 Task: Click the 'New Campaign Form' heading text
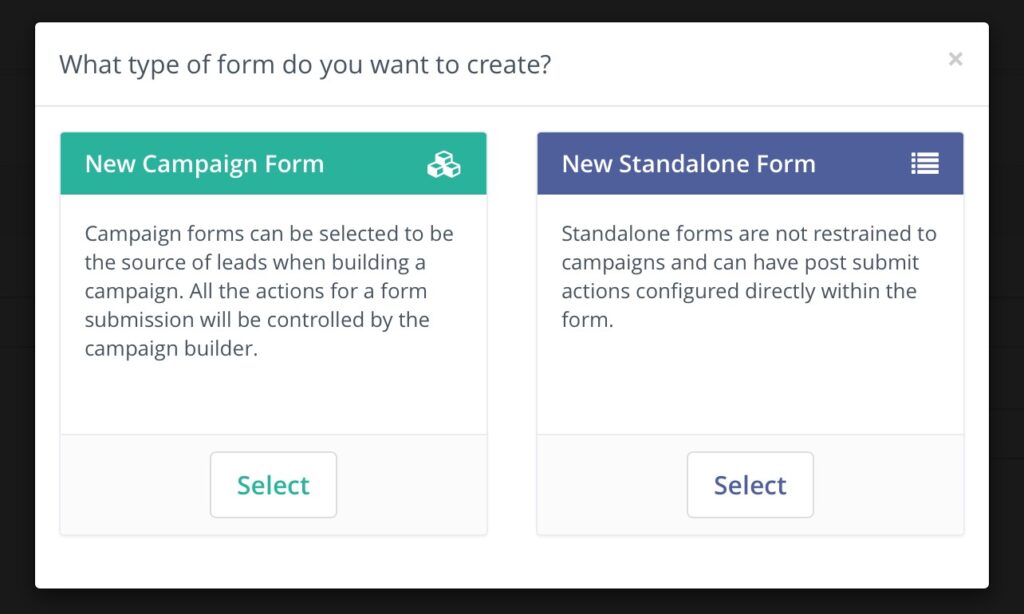(204, 164)
